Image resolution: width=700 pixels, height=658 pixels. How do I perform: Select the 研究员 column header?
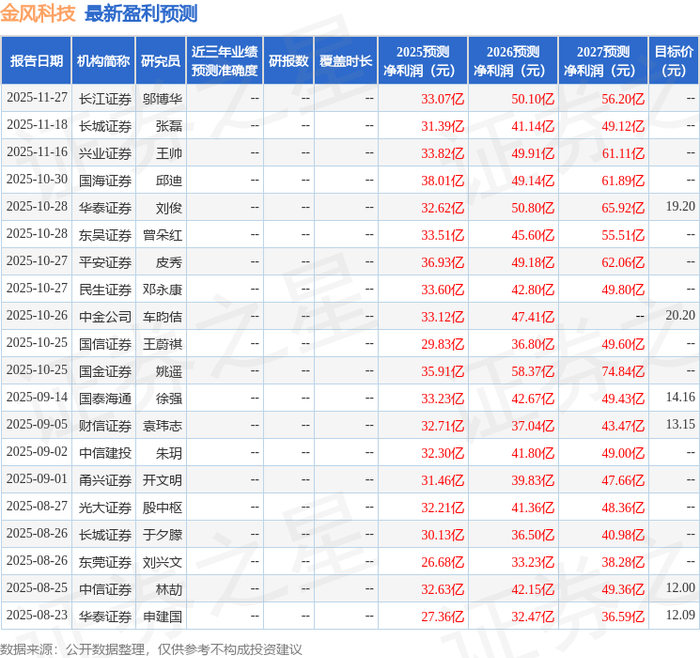160,61
